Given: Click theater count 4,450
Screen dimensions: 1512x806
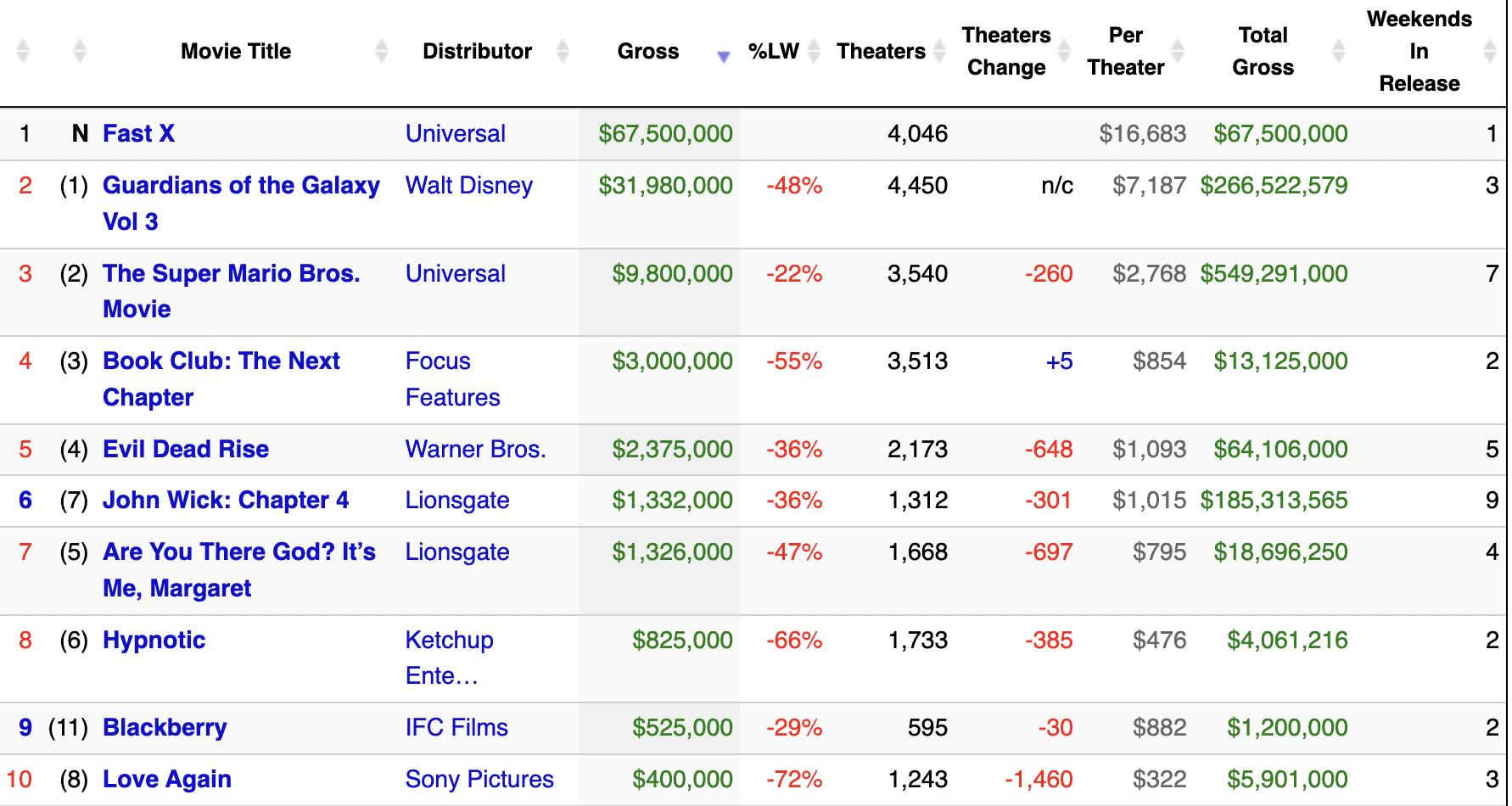Looking at the screenshot, I should tap(917, 186).
